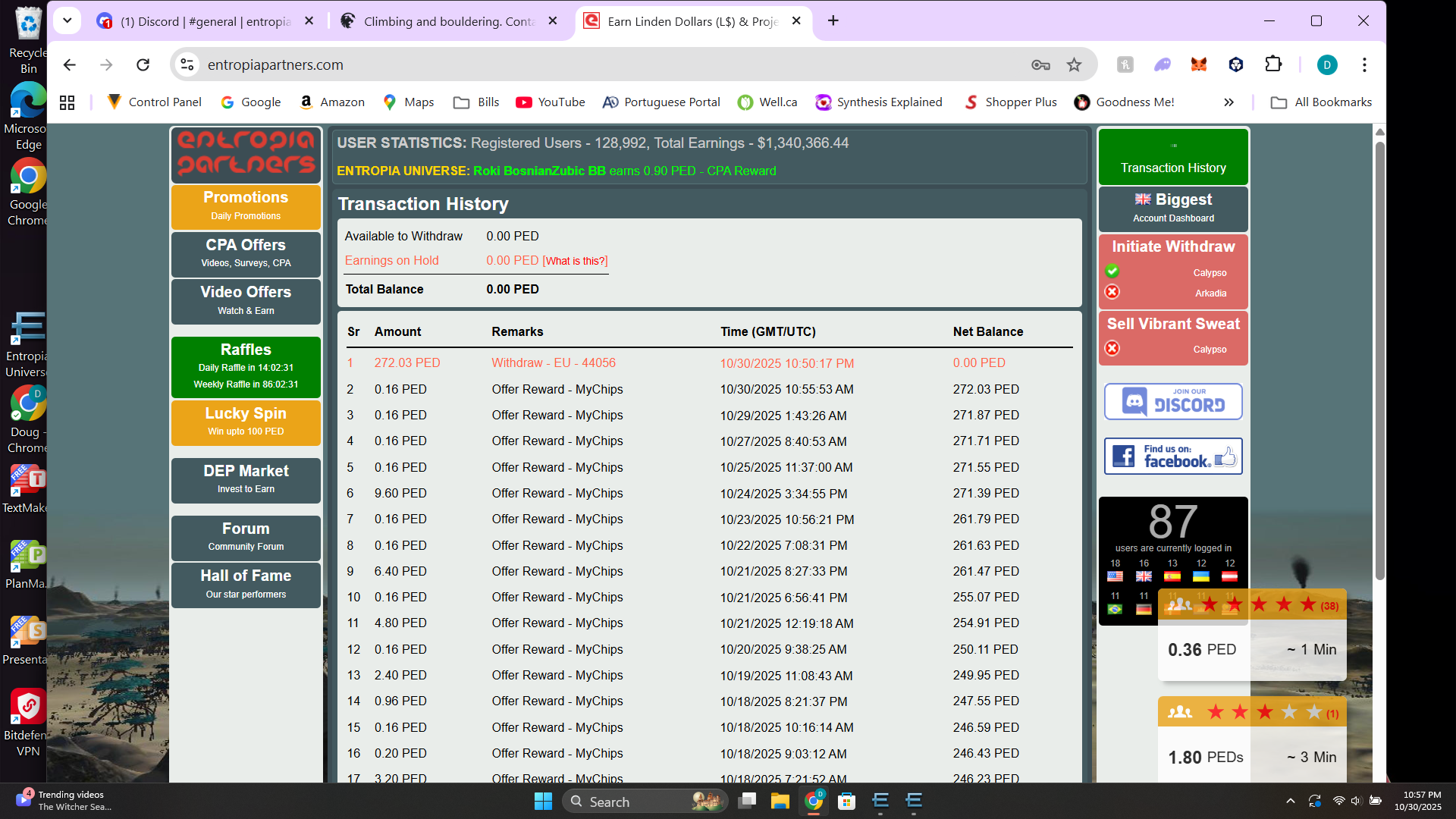Open the Extensions puzzle piece icon

1273,65
